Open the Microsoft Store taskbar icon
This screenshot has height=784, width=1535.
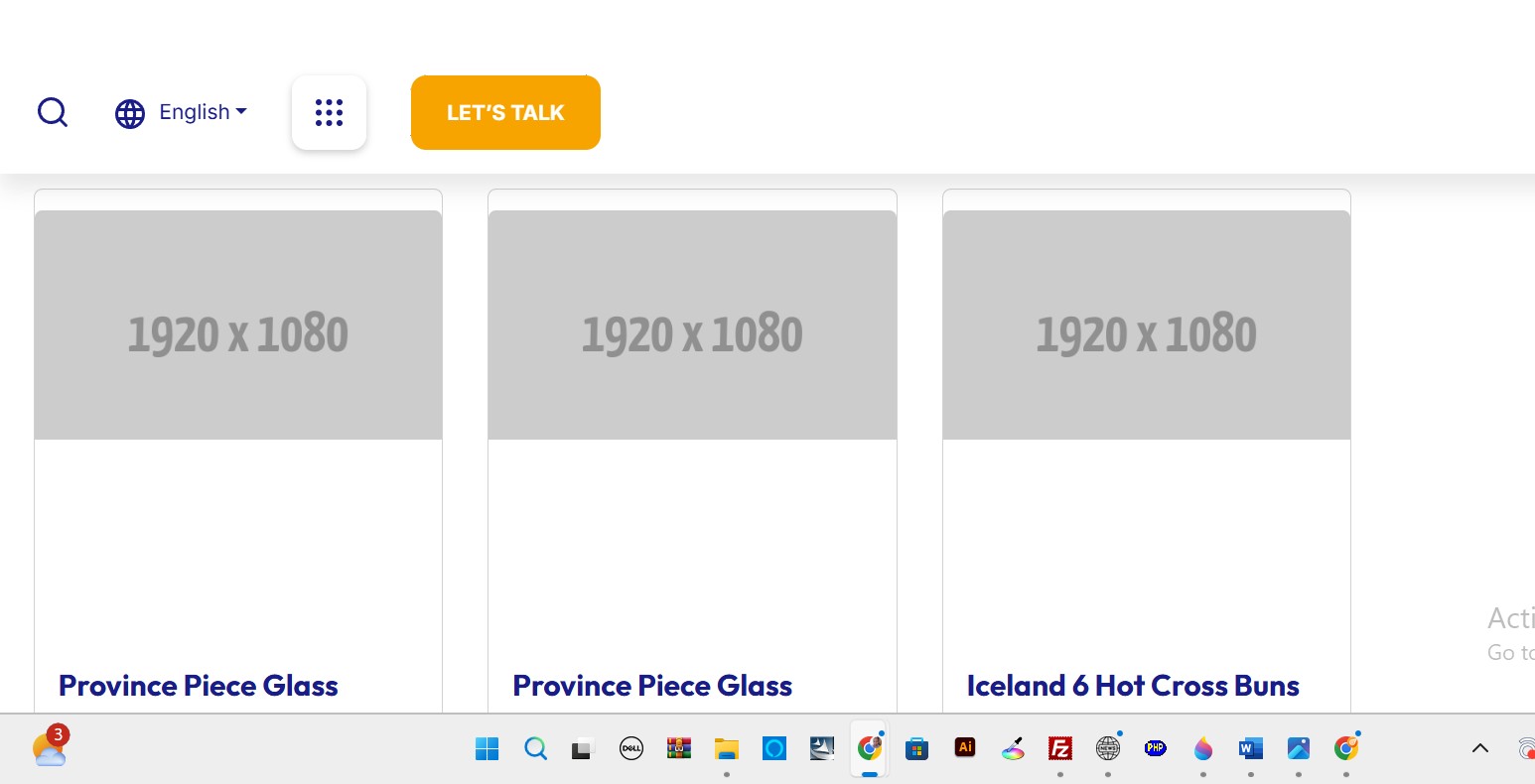(917, 748)
